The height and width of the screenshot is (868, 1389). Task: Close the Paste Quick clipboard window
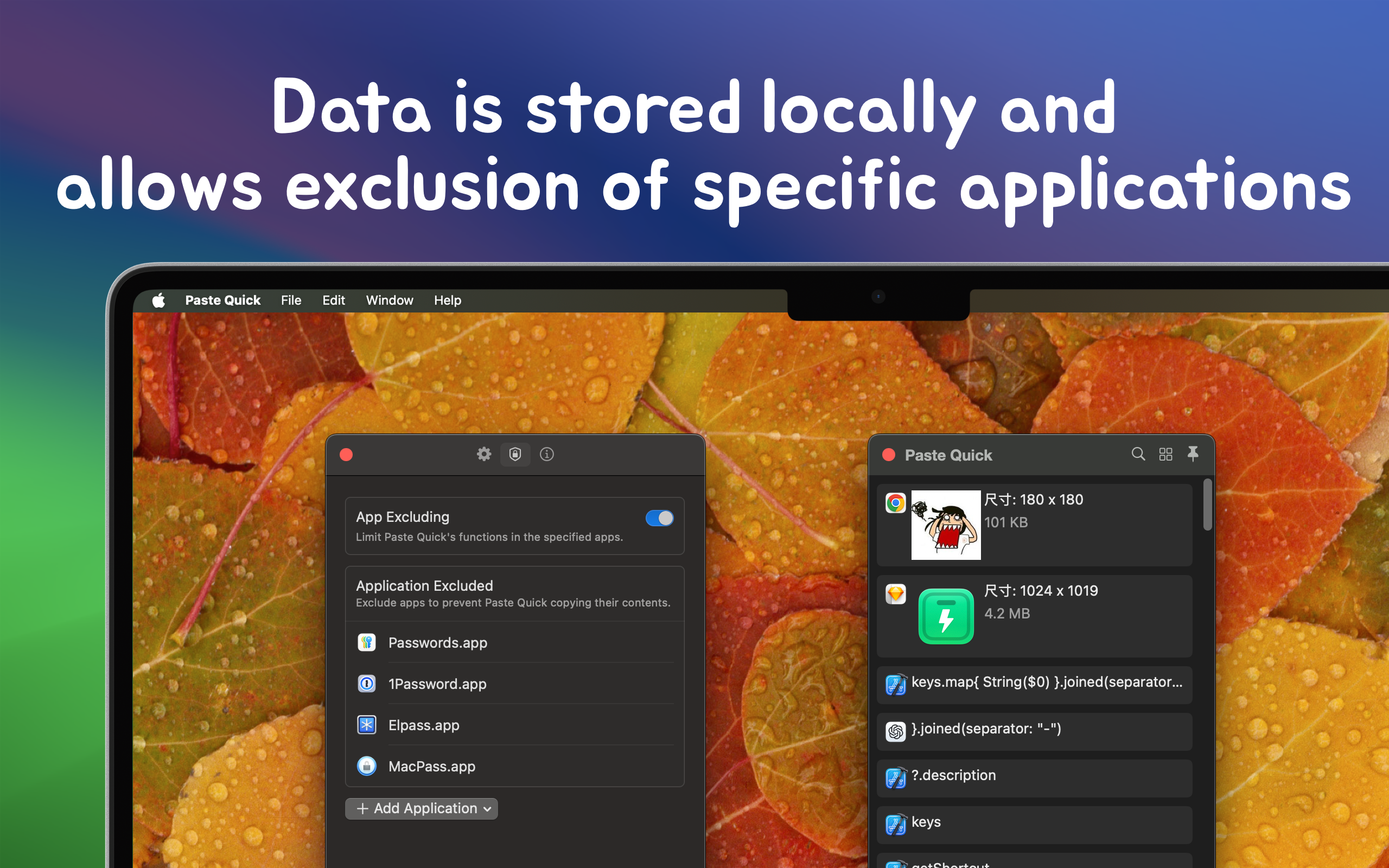(889, 455)
